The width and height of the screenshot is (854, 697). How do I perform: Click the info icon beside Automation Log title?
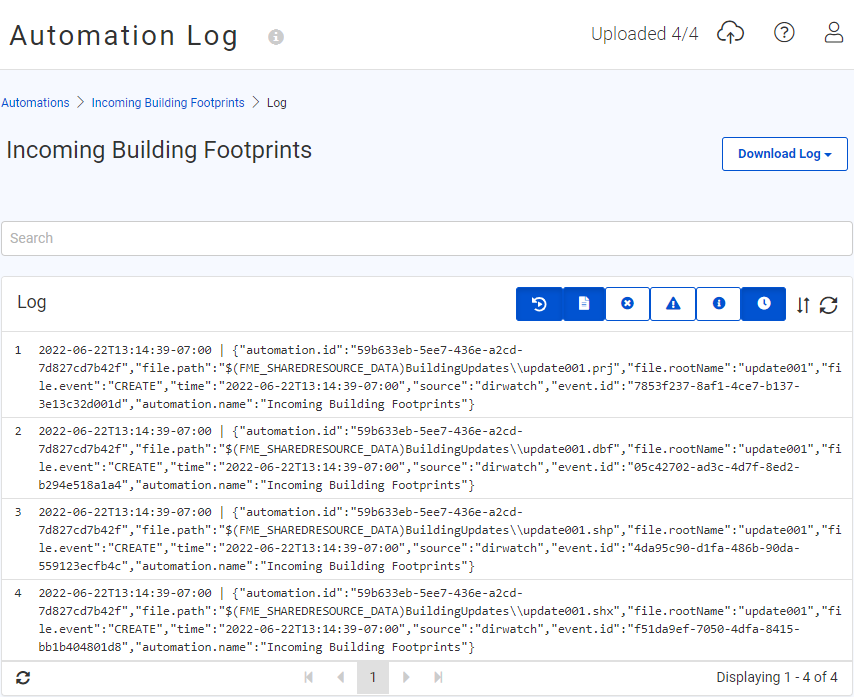point(274,37)
